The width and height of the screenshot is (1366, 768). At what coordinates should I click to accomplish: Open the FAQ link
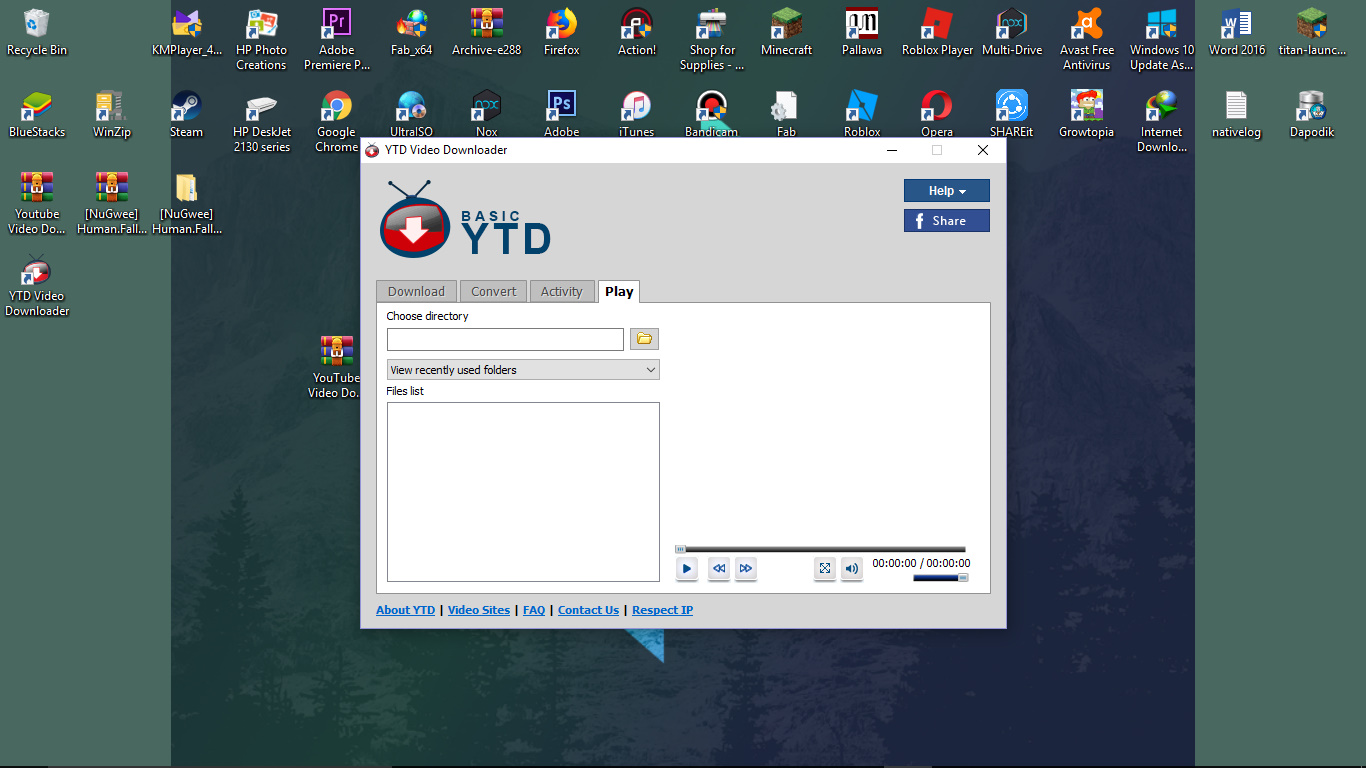click(534, 610)
